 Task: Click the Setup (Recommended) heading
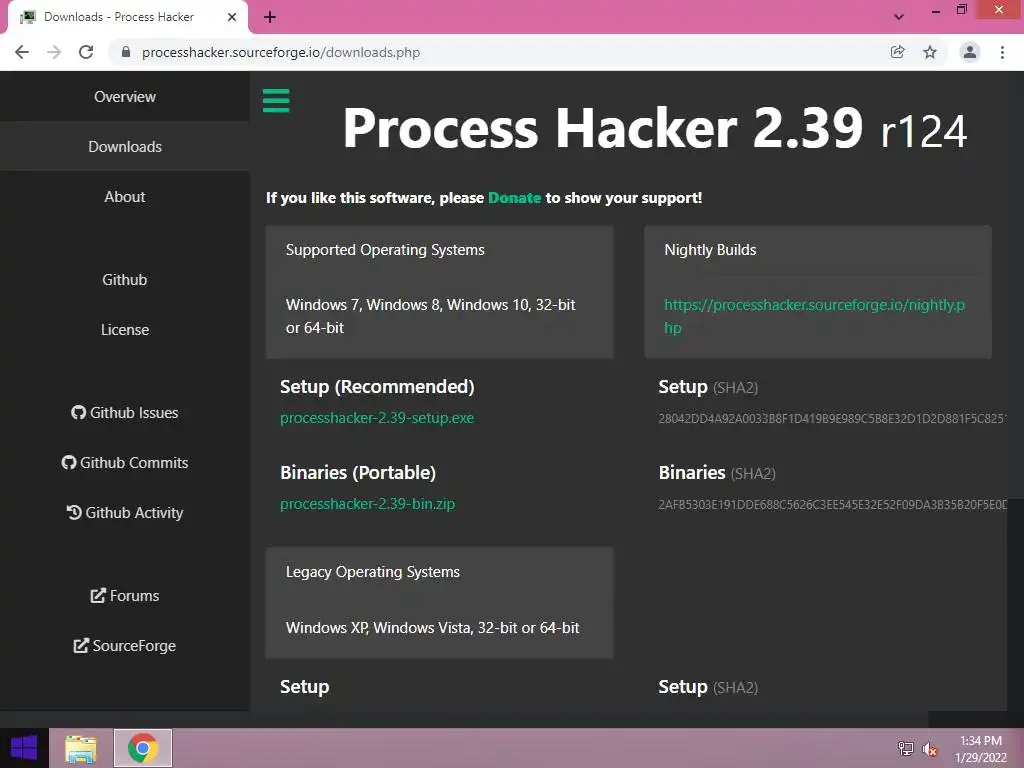(377, 387)
